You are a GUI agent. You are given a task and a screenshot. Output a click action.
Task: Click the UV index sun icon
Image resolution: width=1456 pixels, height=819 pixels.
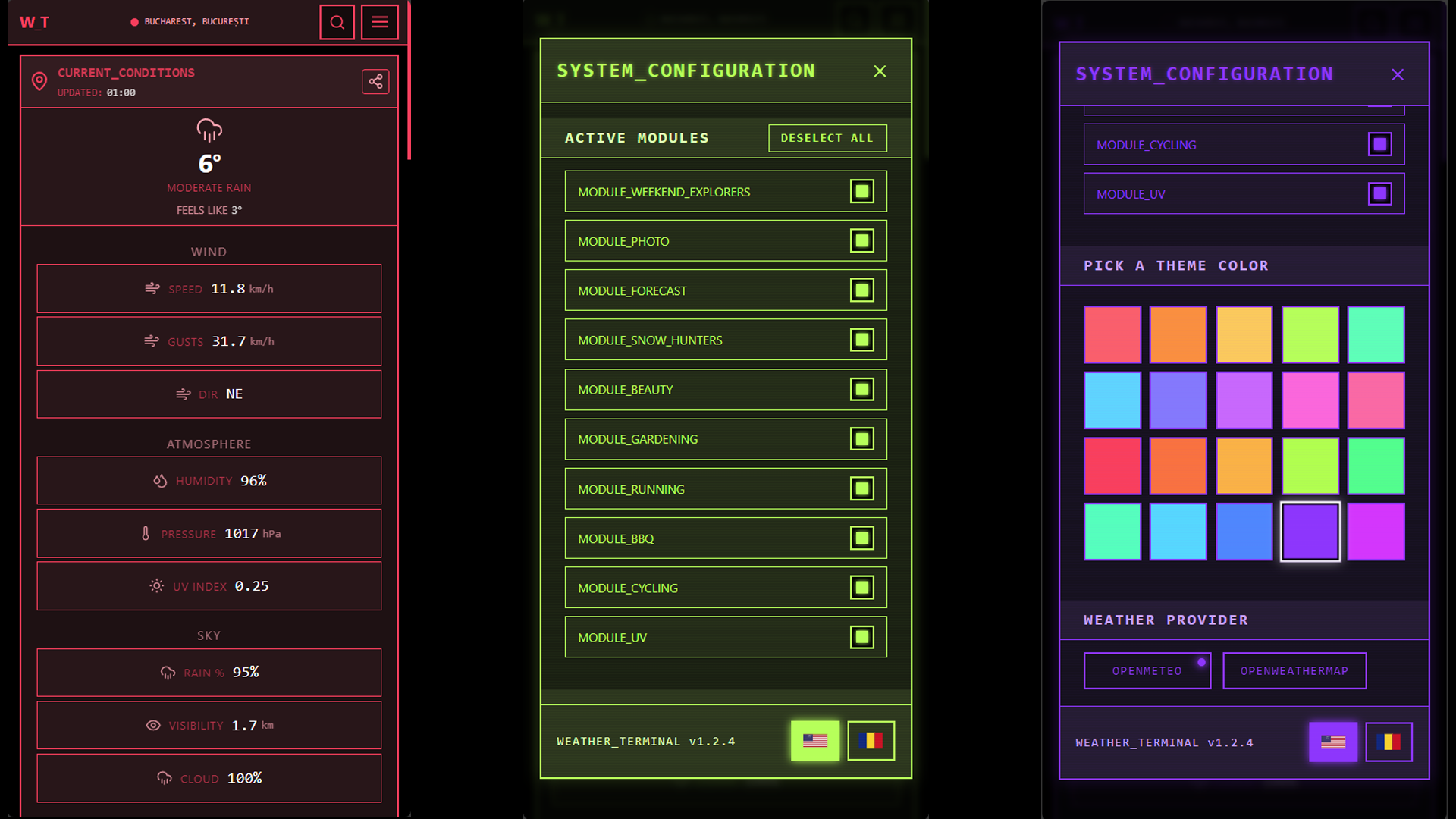coord(156,585)
